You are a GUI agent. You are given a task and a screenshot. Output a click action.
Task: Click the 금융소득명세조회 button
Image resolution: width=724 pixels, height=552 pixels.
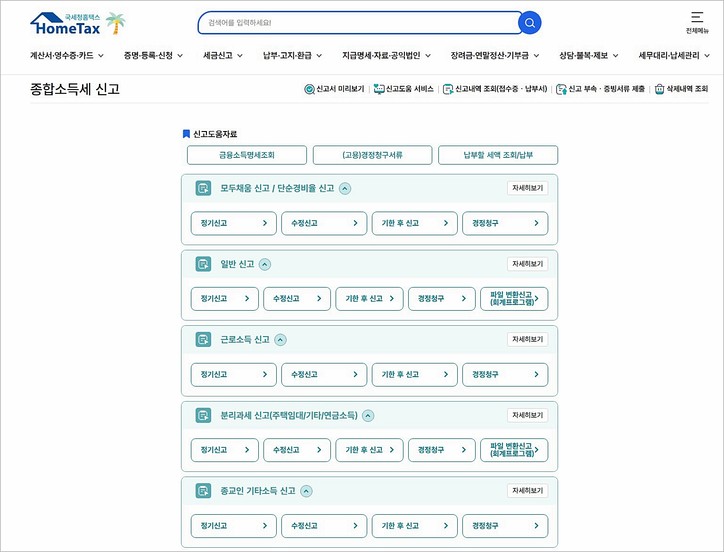click(246, 155)
